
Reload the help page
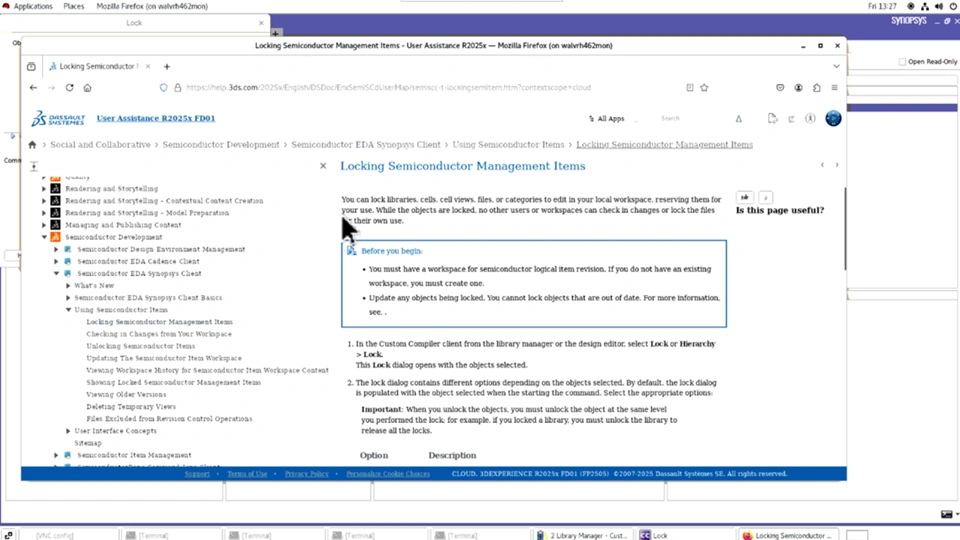coord(69,88)
